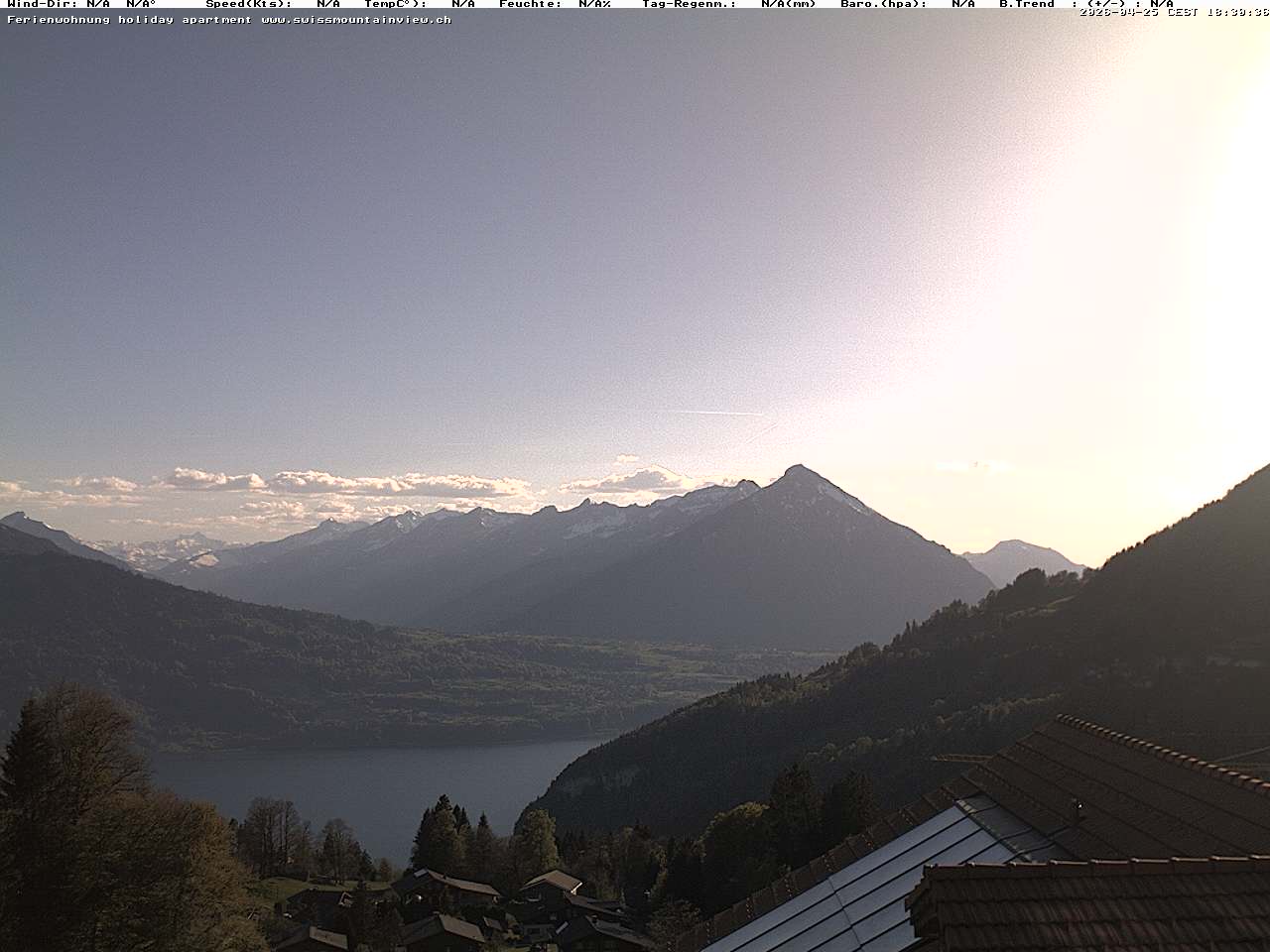
Task: Click the Baro.(hpa) pressure label
Action: [883, 4]
